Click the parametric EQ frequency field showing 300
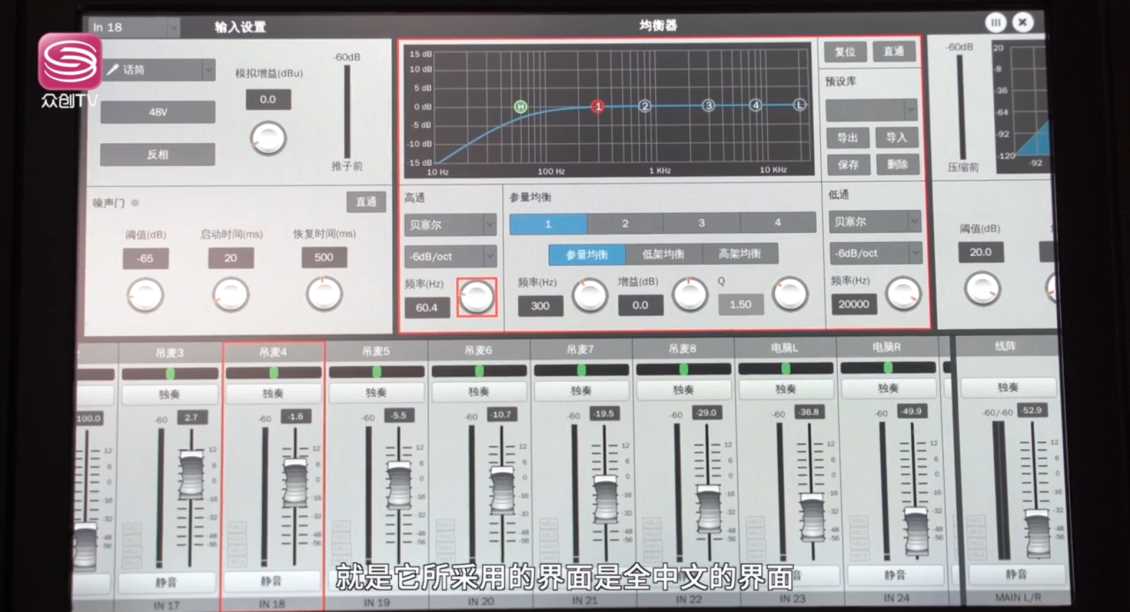The height and width of the screenshot is (612, 1130). click(540, 306)
